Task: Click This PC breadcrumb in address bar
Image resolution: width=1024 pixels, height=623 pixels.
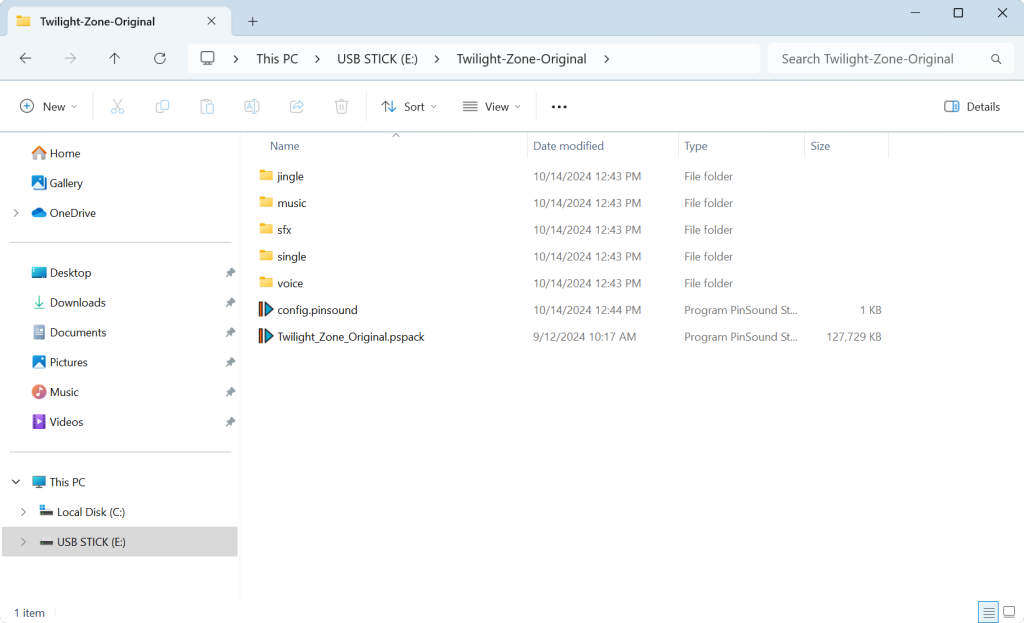Action: click(x=277, y=59)
